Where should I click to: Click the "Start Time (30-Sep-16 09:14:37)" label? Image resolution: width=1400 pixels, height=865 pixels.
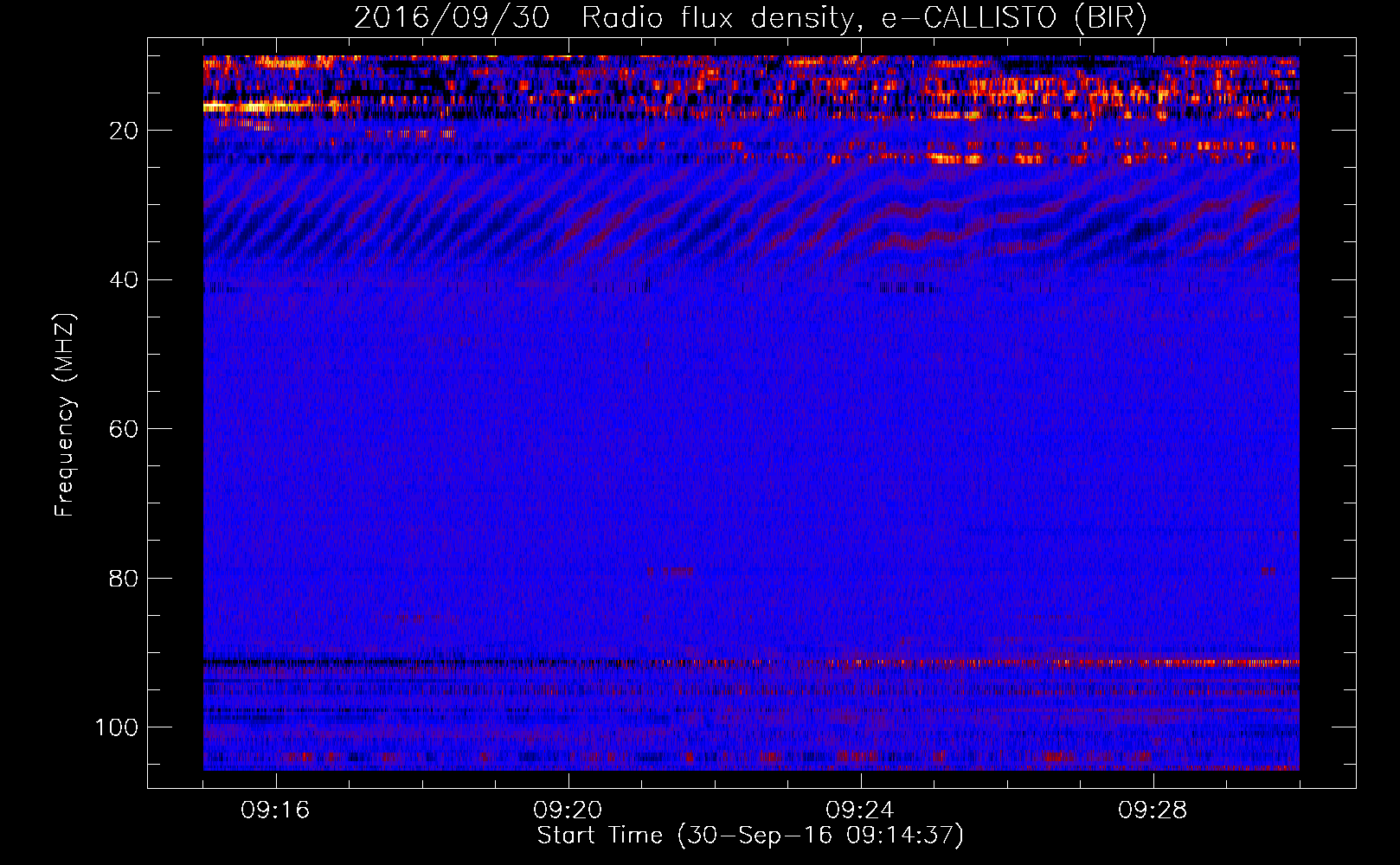pos(750,836)
